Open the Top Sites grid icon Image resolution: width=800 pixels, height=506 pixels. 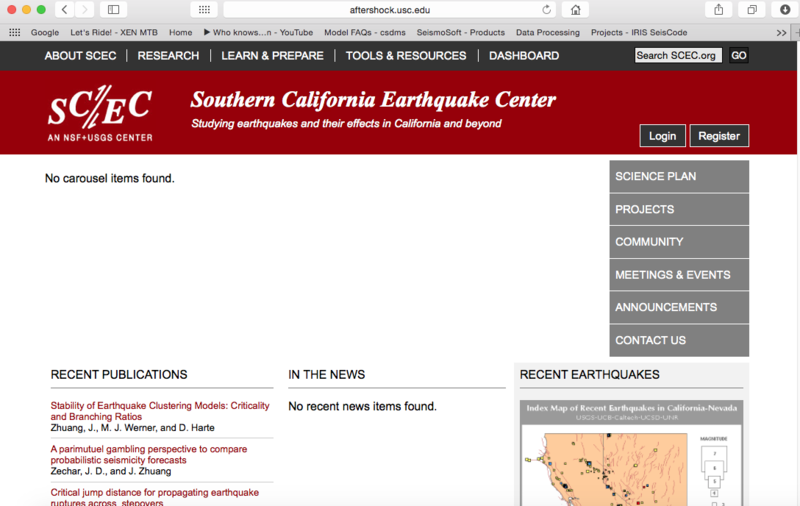click(204, 10)
